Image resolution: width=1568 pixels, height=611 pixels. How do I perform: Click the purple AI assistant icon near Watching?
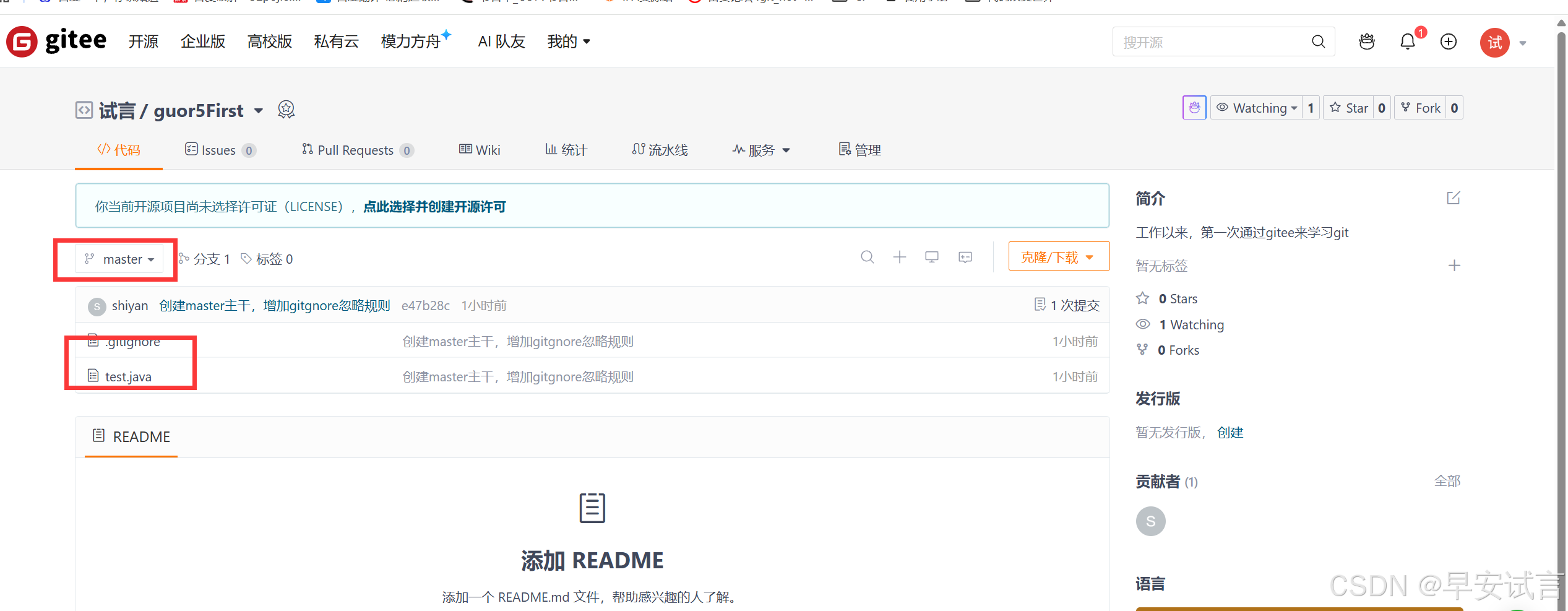click(1194, 108)
